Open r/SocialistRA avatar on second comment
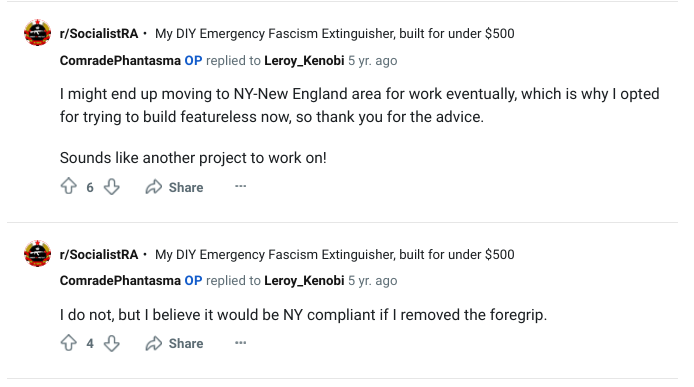 click(x=37, y=254)
